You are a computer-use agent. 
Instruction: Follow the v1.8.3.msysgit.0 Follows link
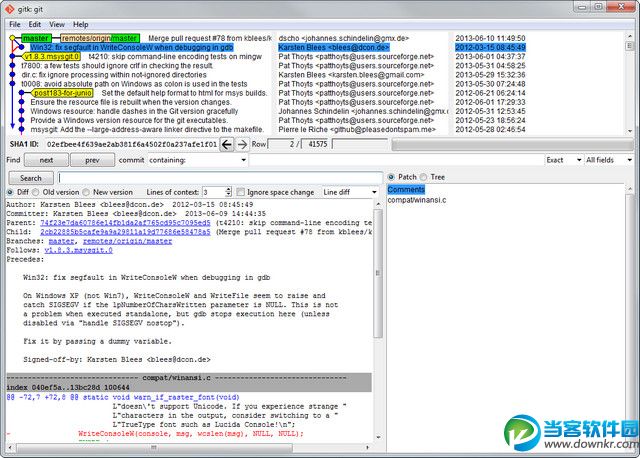coord(78,250)
